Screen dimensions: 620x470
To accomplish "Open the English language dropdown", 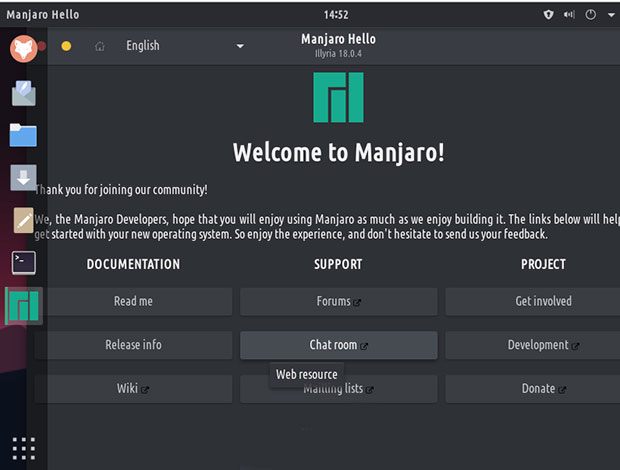I will [x=184, y=46].
